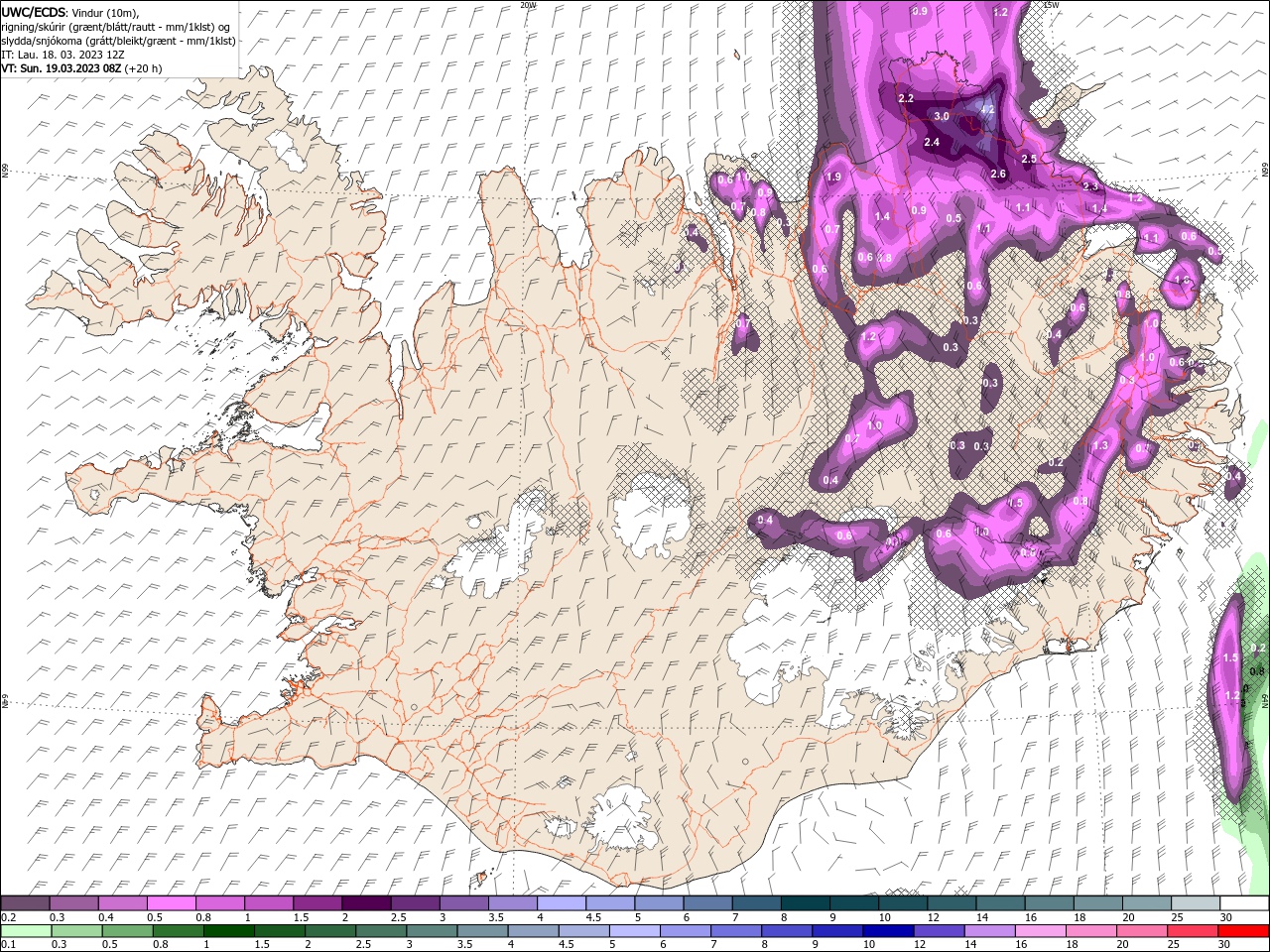The width and height of the screenshot is (1270, 952).
Task: Click the '20W' longitude label
Action: pos(528,5)
